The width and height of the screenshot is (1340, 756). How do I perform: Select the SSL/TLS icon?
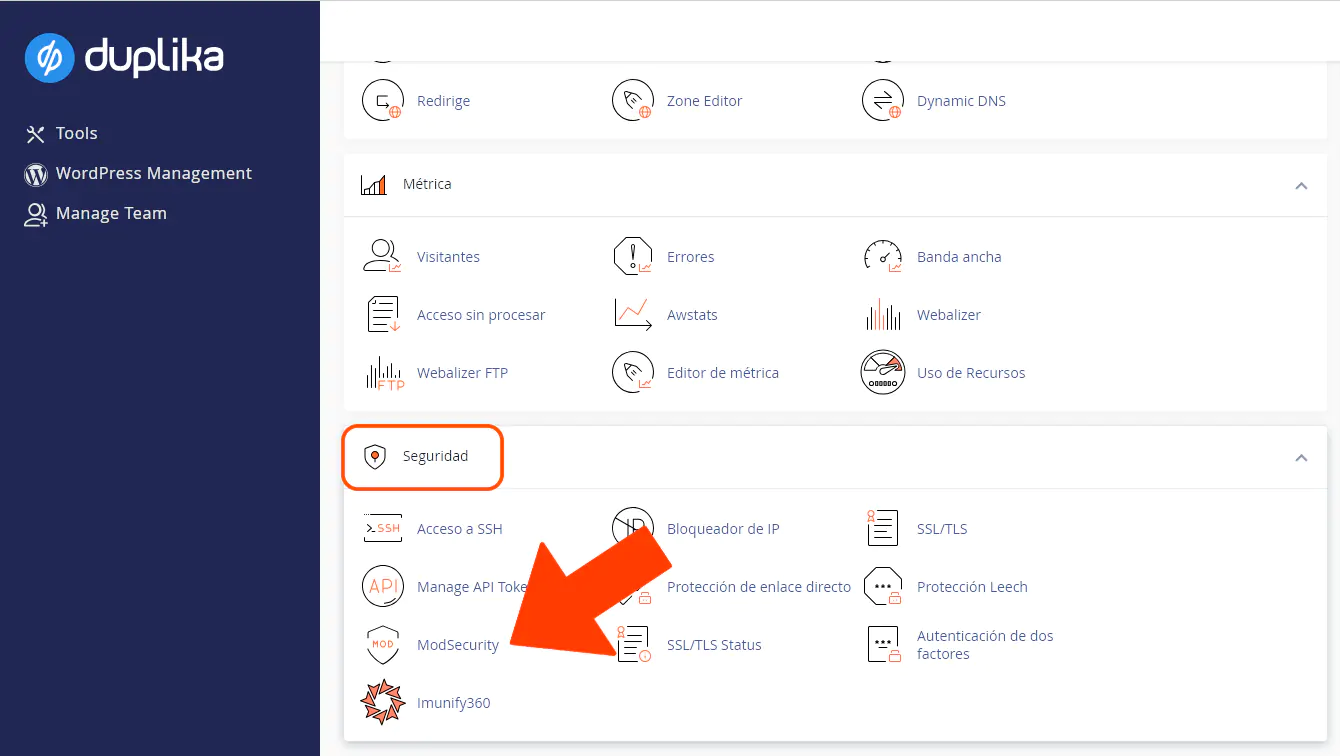click(x=882, y=528)
